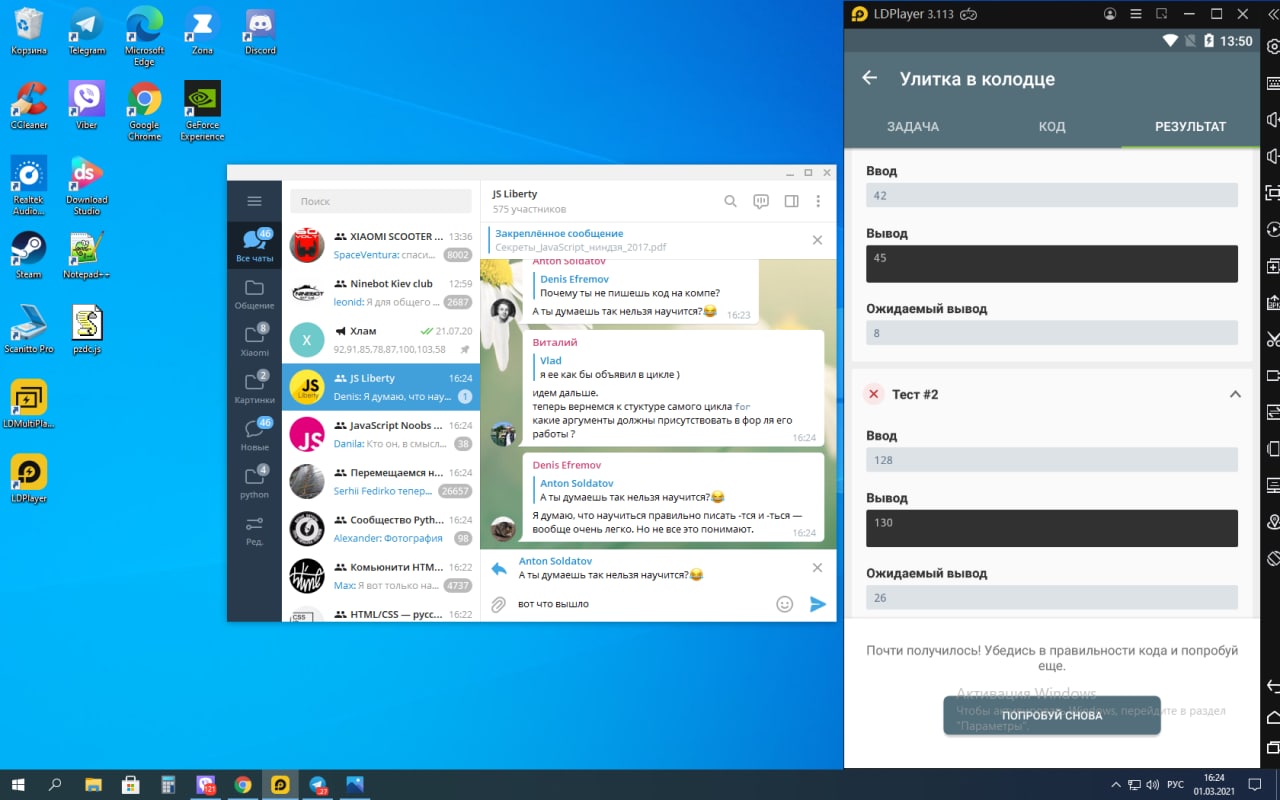
Task: Open Chrome from taskbar
Action: point(242,785)
